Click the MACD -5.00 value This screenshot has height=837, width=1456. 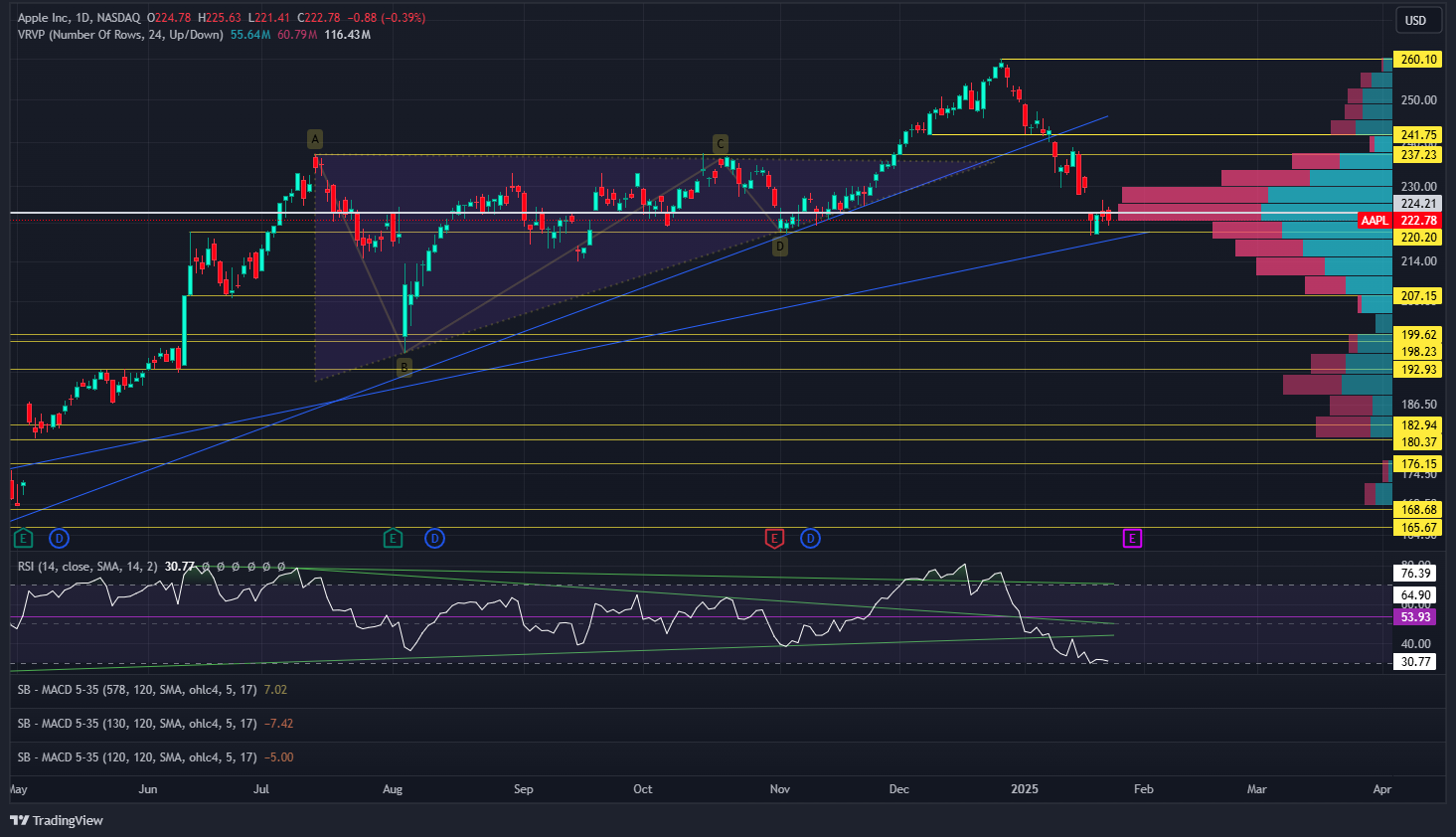point(278,757)
